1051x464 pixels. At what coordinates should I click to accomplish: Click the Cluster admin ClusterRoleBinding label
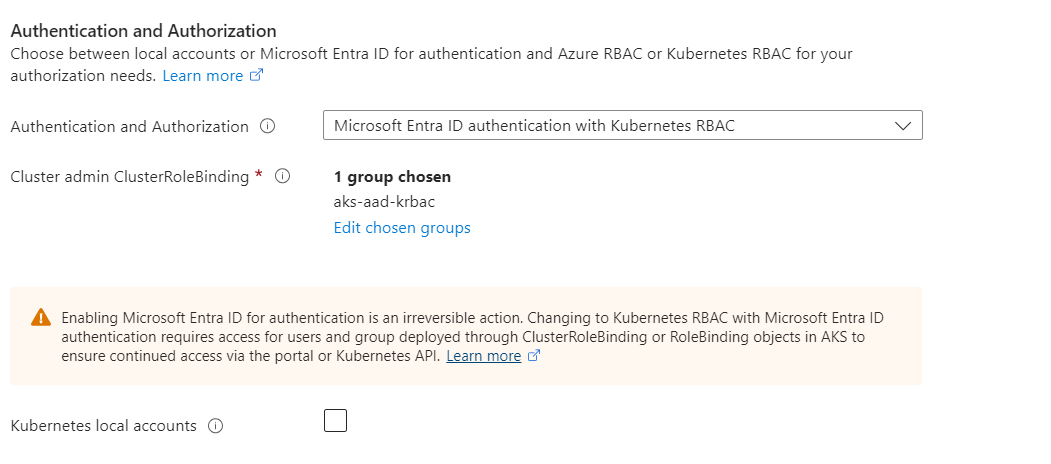[129, 177]
